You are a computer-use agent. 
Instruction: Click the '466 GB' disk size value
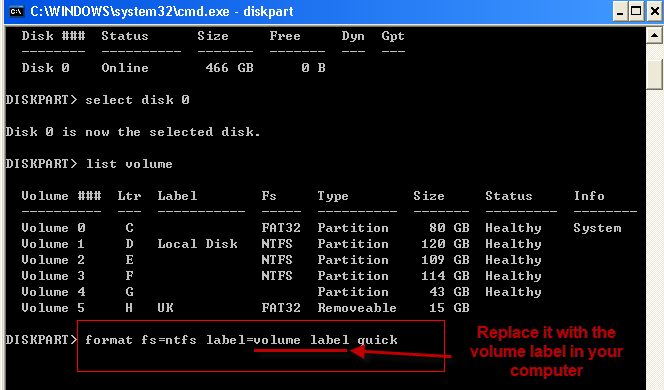click(x=230, y=68)
